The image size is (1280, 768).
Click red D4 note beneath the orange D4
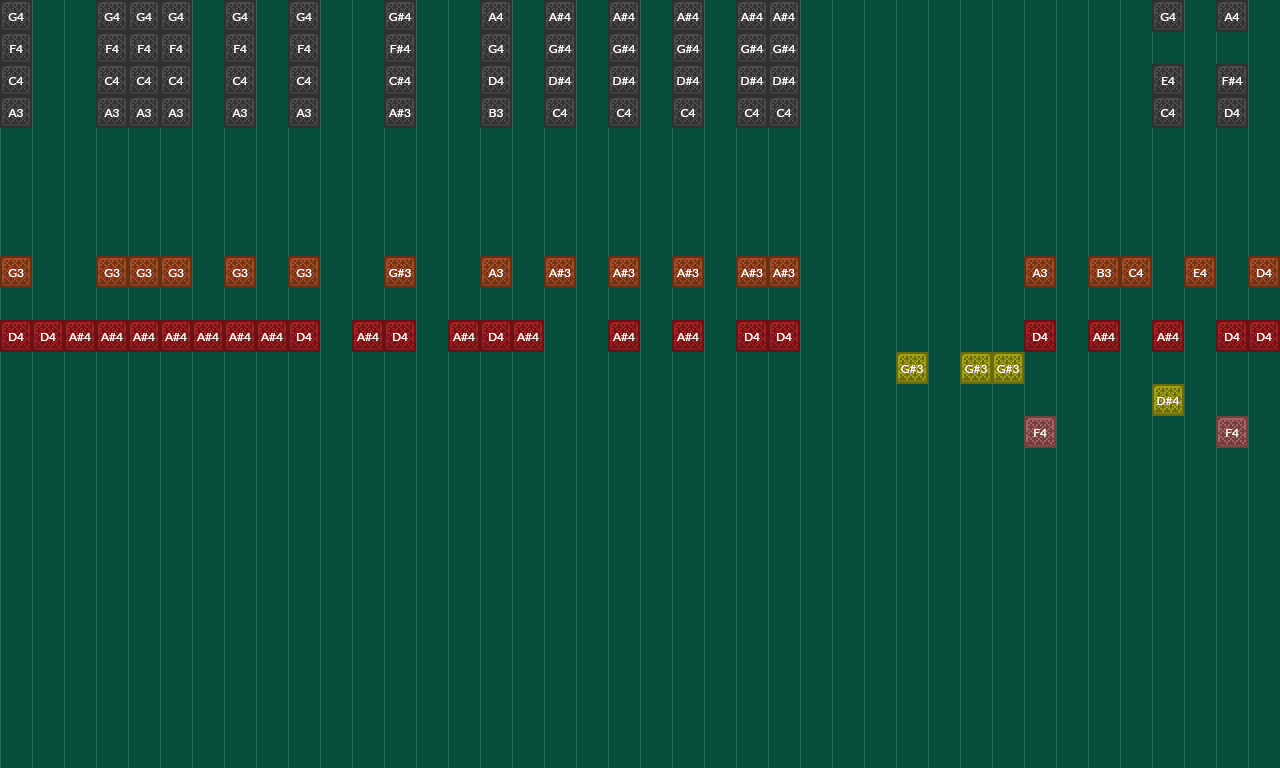pyautogui.click(x=1264, y=336)
